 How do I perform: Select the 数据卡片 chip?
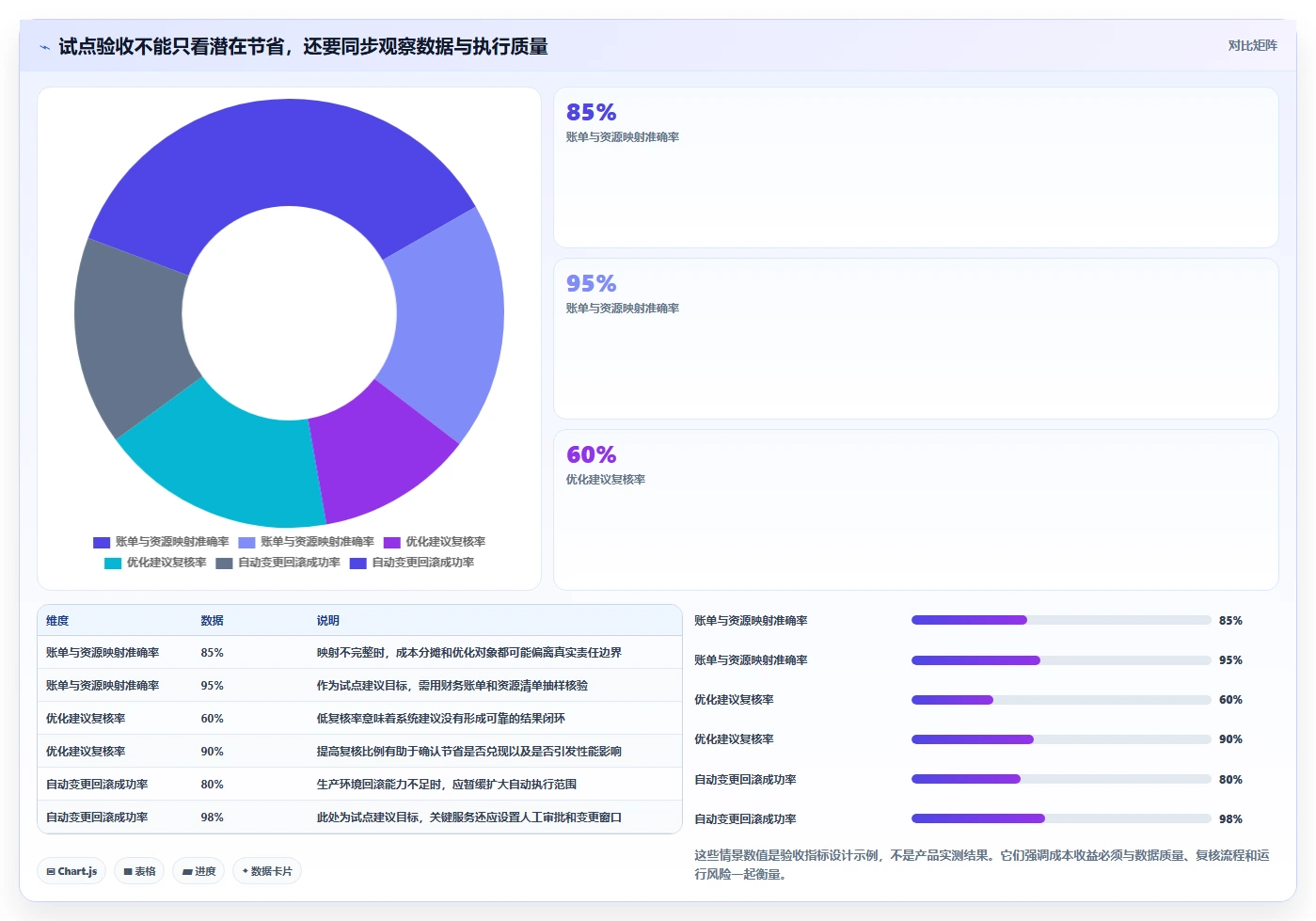[267, 871]
